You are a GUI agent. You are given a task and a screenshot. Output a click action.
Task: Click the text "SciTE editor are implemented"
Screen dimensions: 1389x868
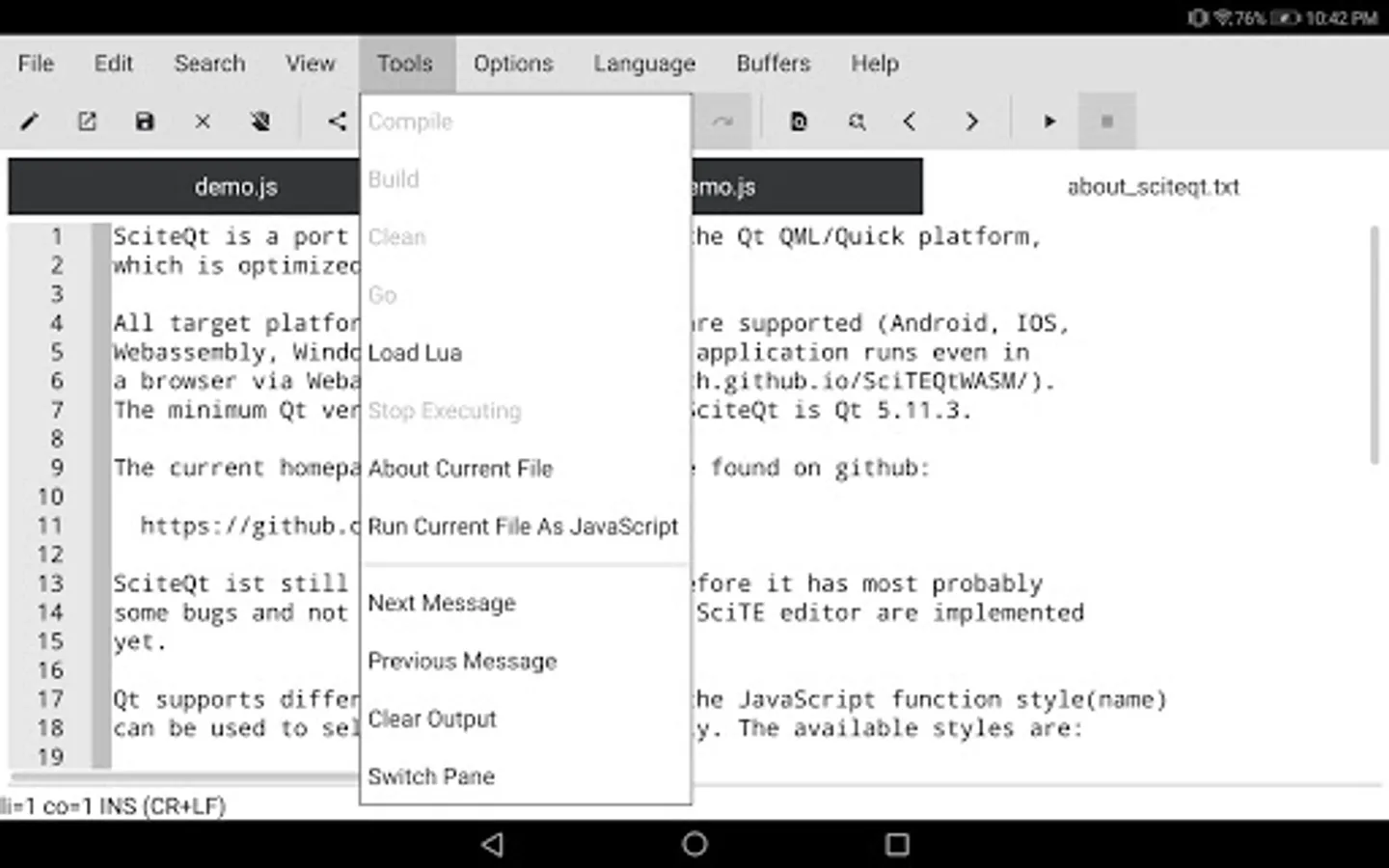890,612
